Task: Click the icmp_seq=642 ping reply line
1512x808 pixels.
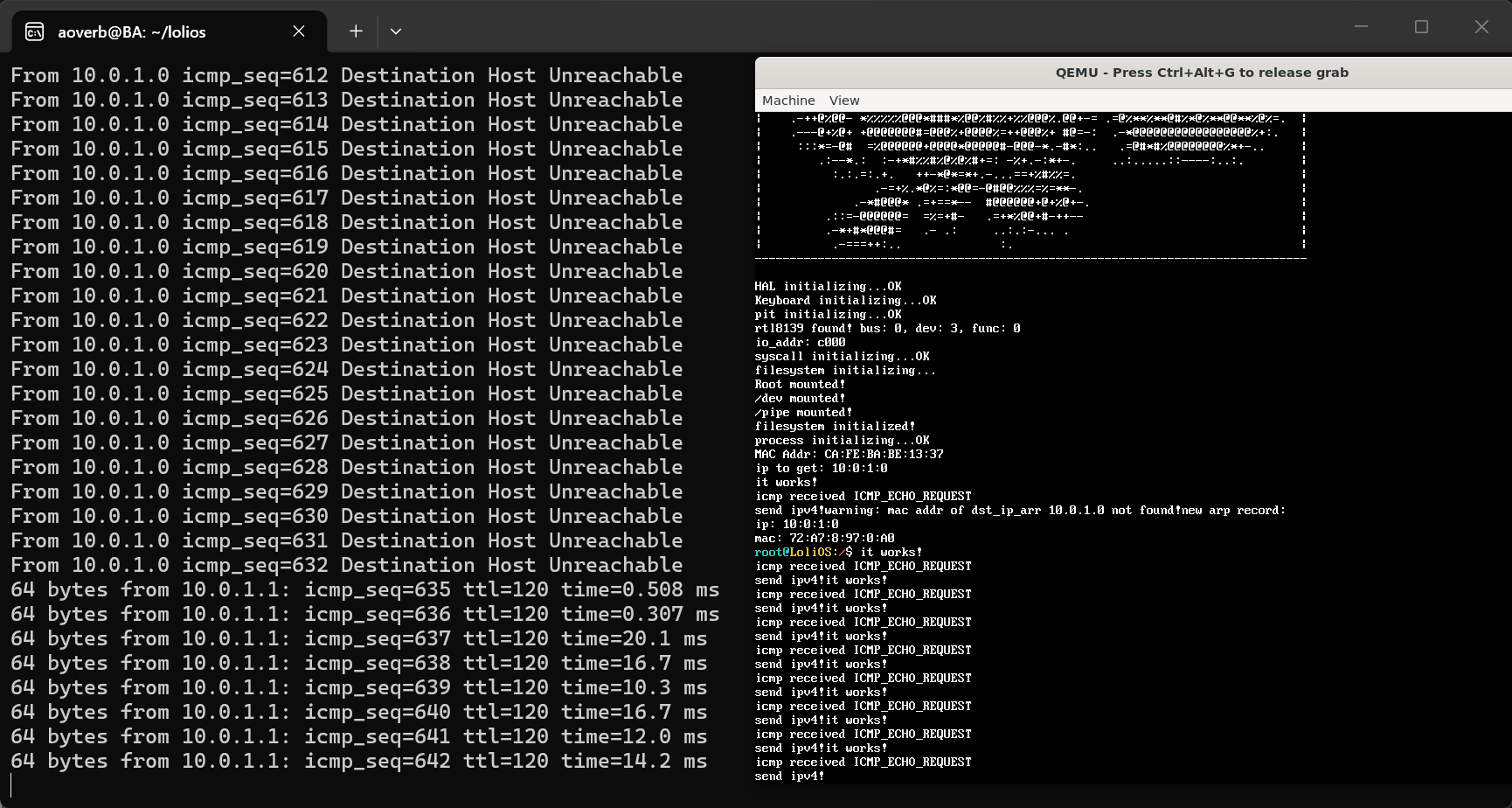Action: 358,762
